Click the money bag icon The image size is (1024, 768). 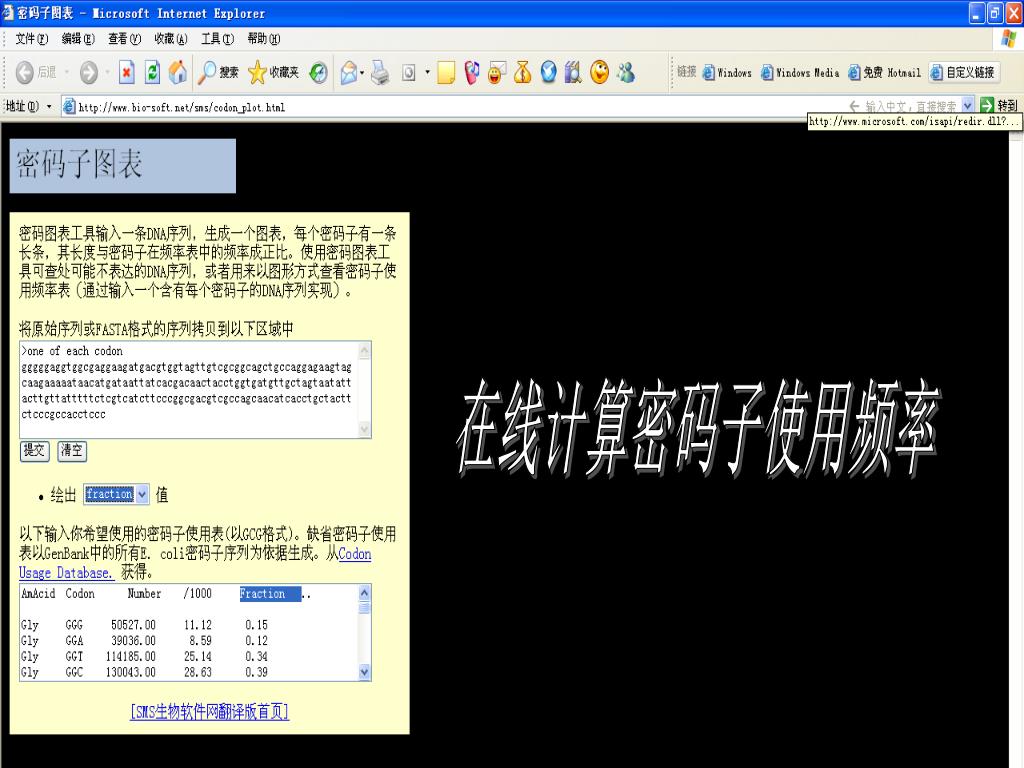(x=522, y=72)
